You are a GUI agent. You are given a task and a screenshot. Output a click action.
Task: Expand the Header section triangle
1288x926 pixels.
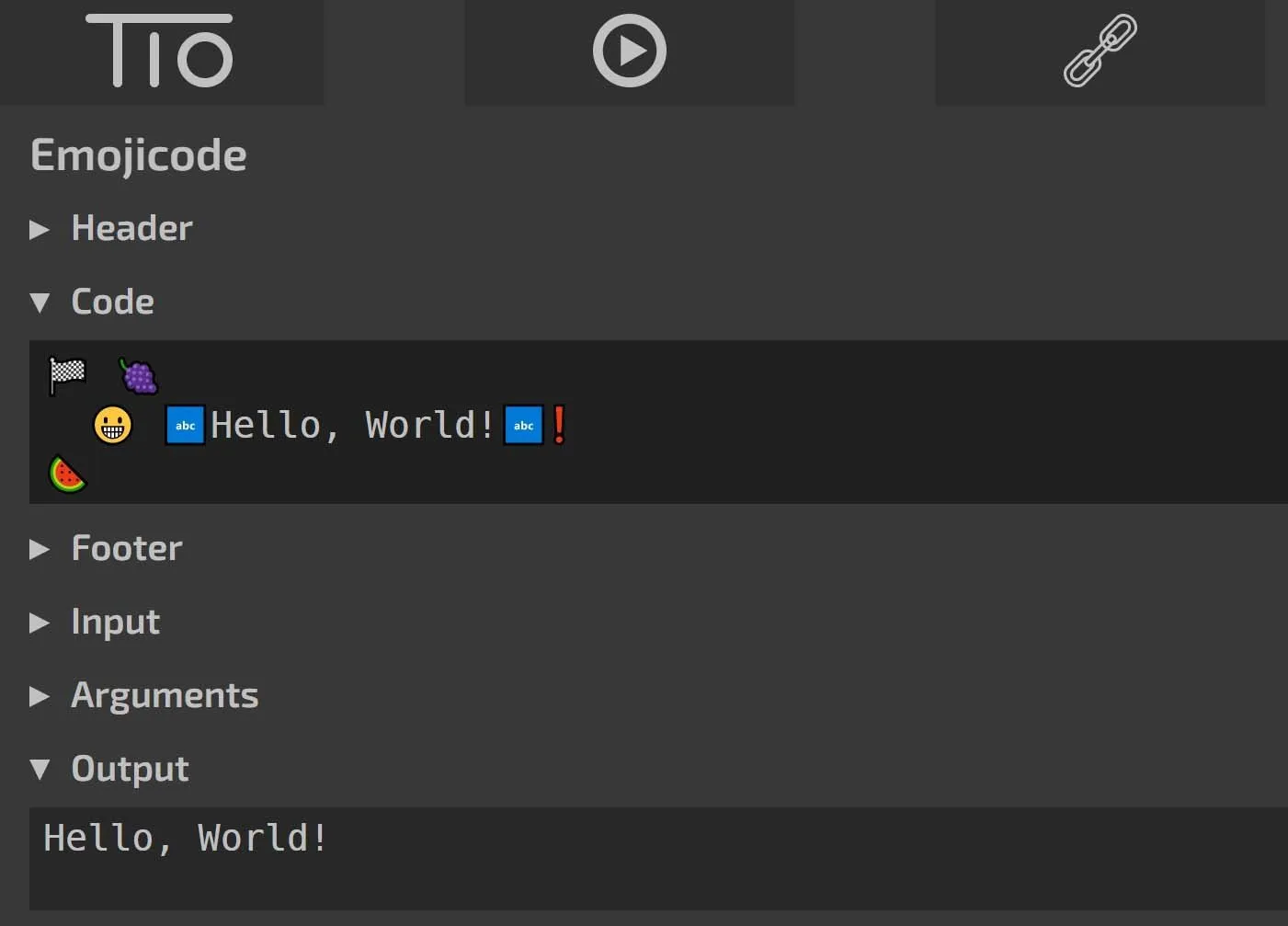(x=39, y=229)
